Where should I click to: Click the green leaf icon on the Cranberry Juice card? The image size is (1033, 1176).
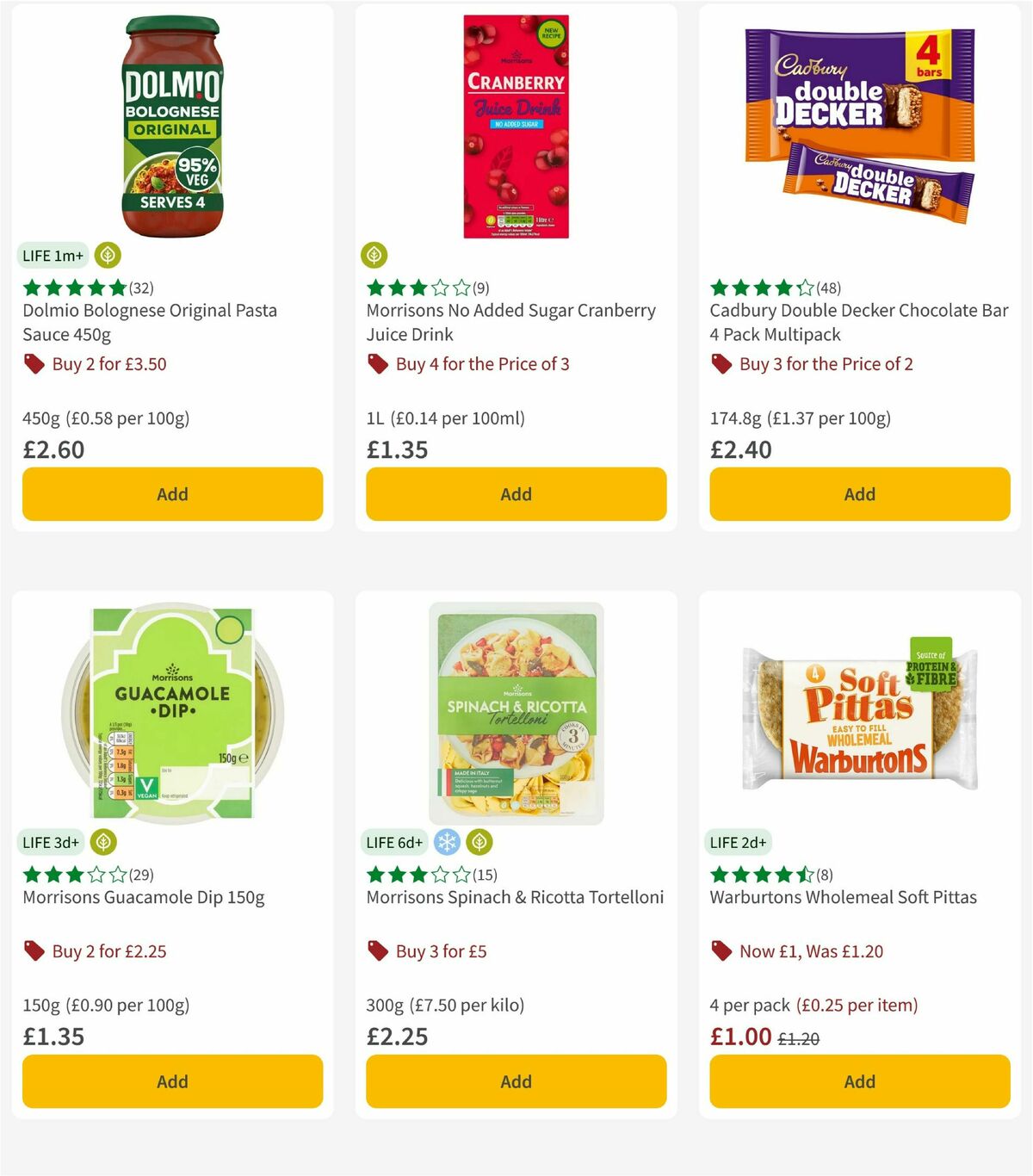click(x=375, y=255)
